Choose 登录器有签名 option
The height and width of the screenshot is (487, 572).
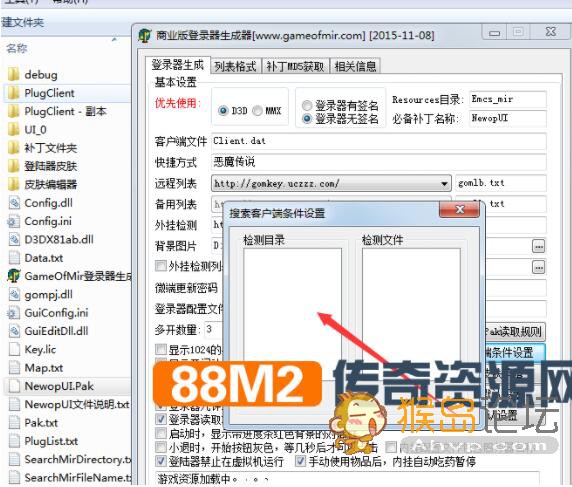coord(307,106)
